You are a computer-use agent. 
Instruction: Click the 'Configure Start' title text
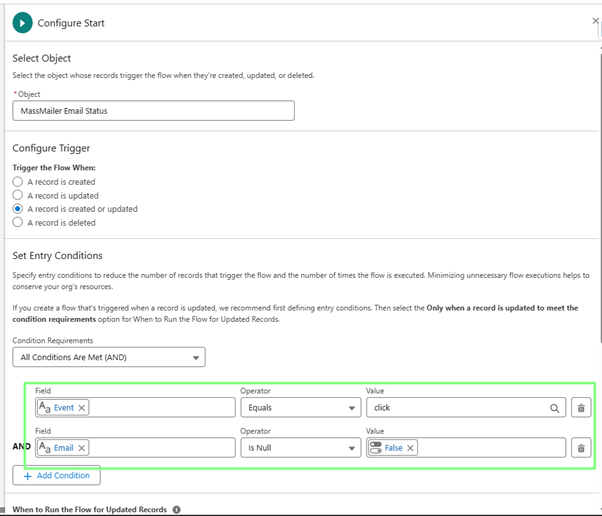(x=71, y=23)
